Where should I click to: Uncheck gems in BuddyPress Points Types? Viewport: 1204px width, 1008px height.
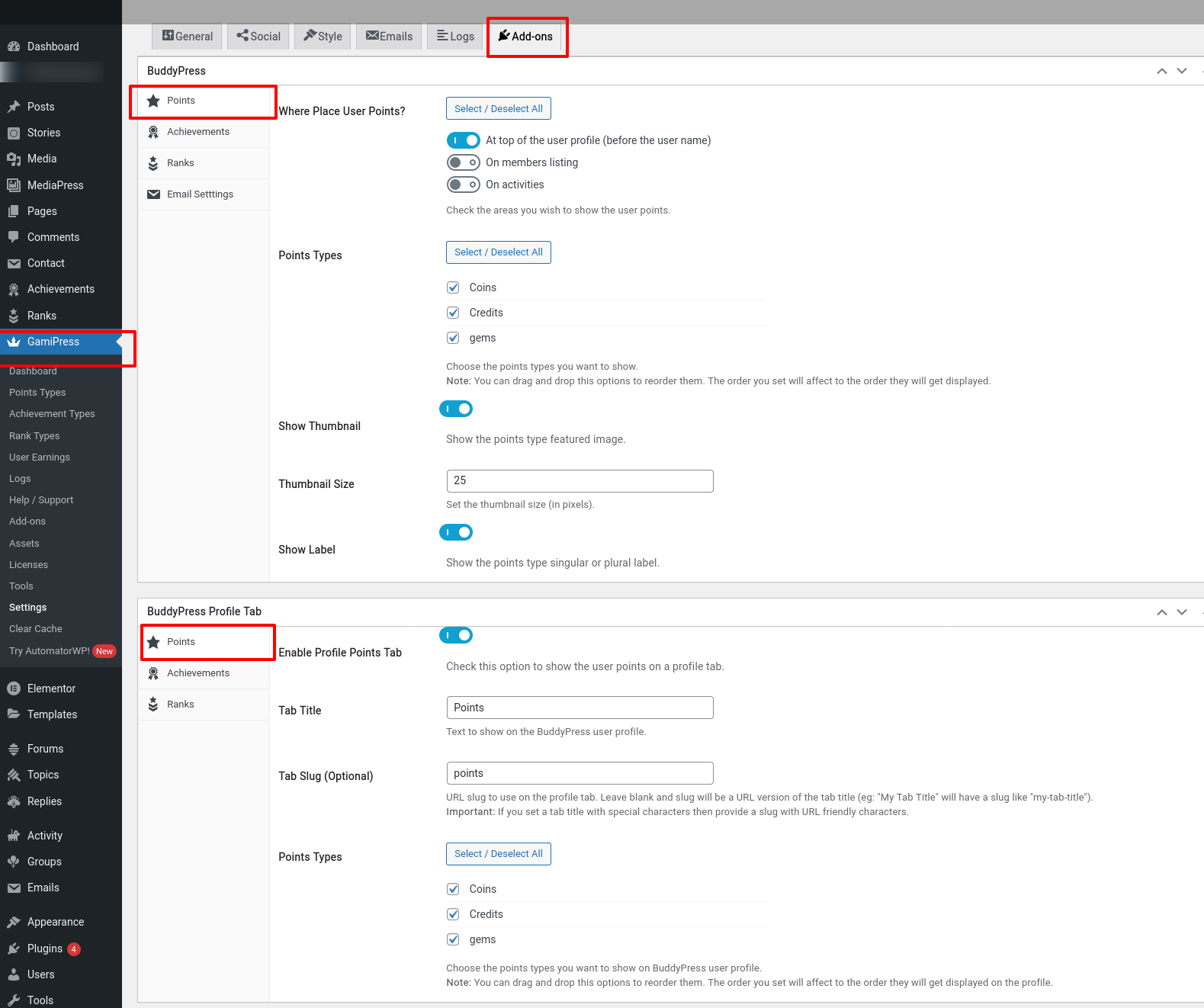tap(453, 338)
